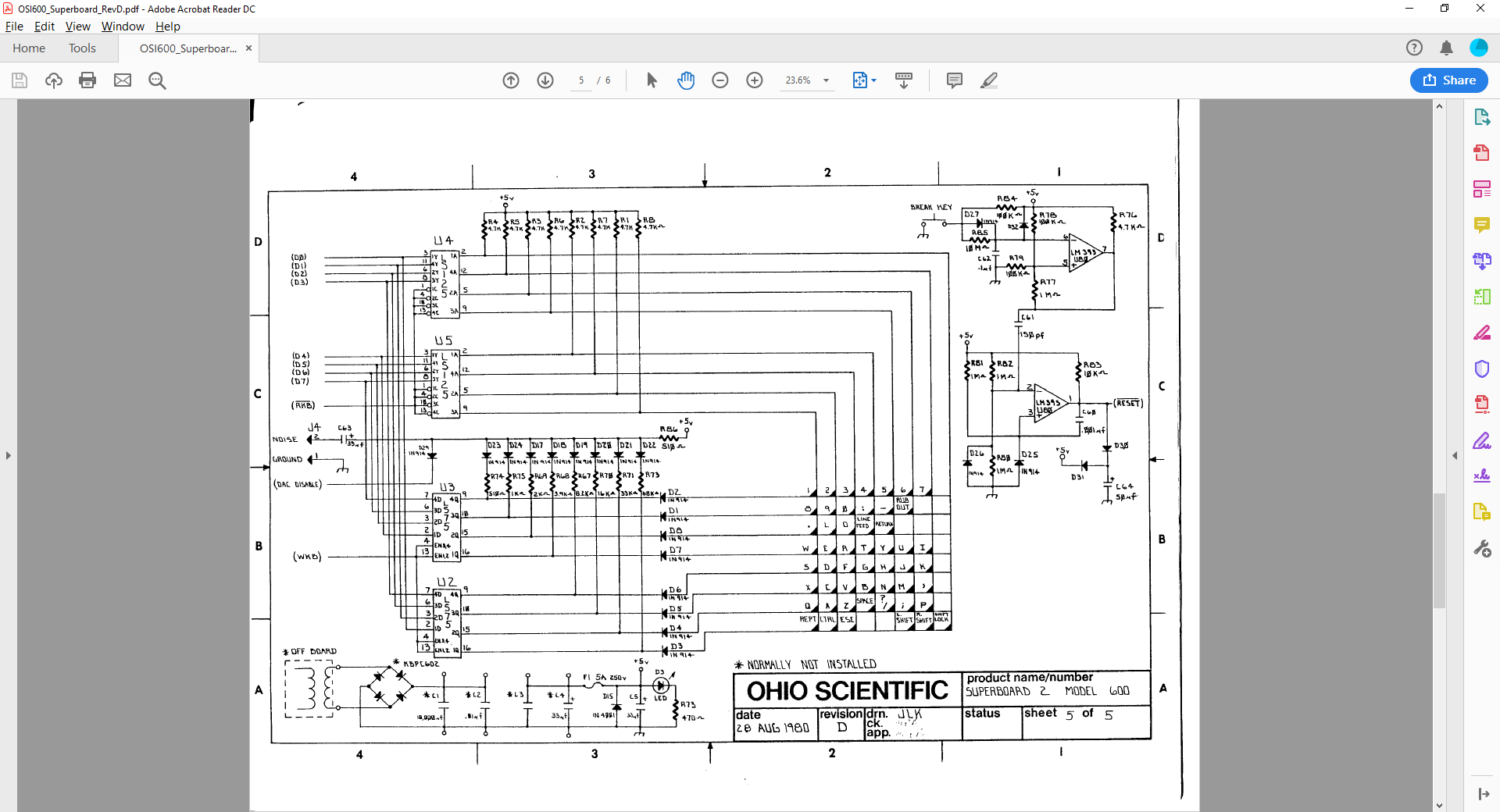Switch to the Tools tab

pos(82,48)
